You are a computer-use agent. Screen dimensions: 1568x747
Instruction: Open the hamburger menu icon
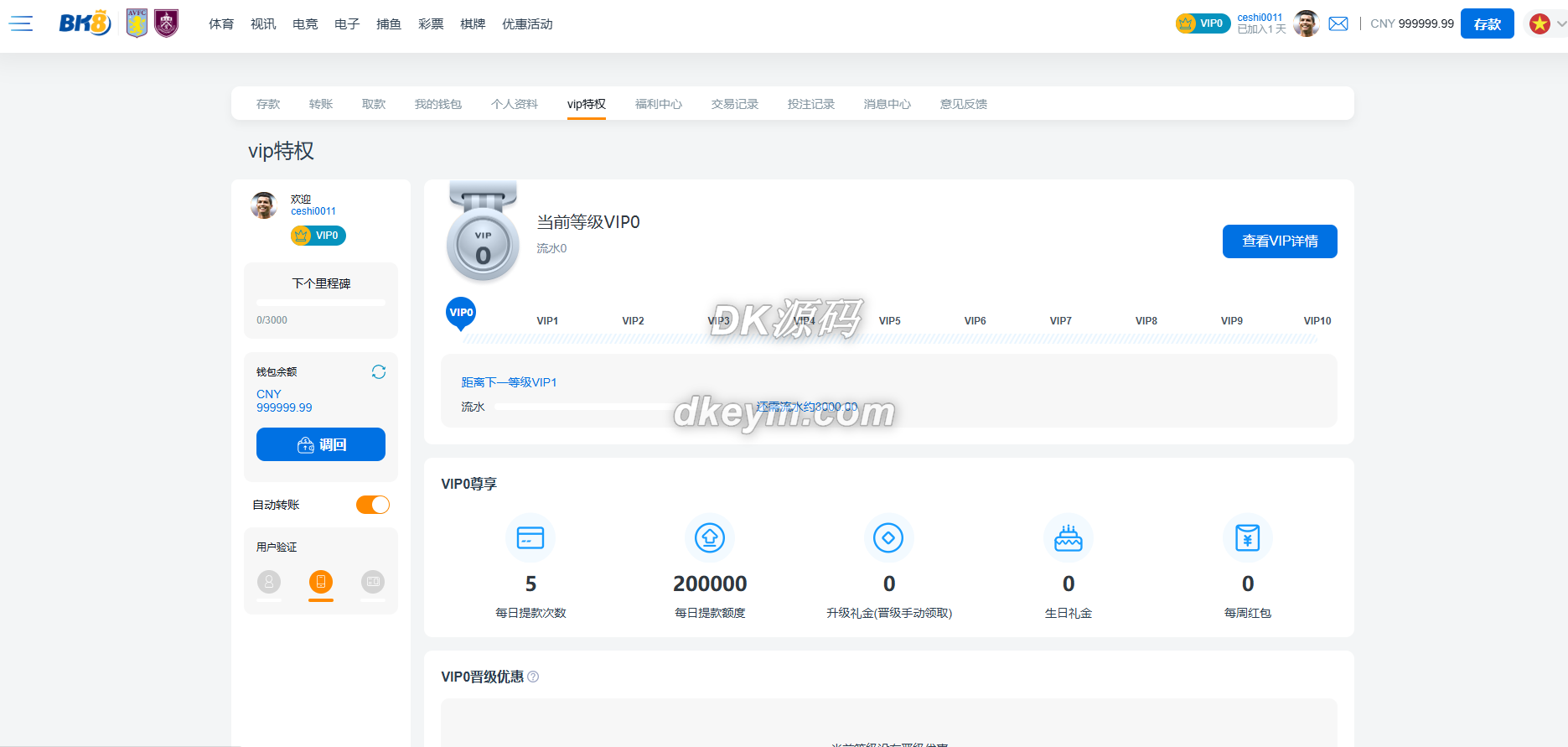point(21,23)
